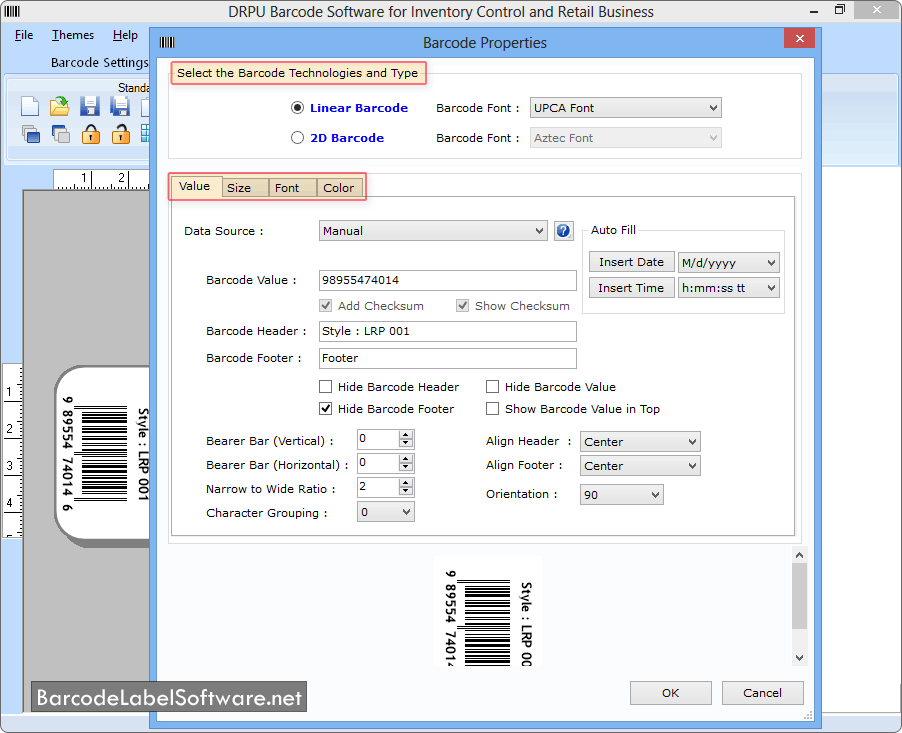
Task: Click the barcode preview image in dialog
Action: click(488, 614)
